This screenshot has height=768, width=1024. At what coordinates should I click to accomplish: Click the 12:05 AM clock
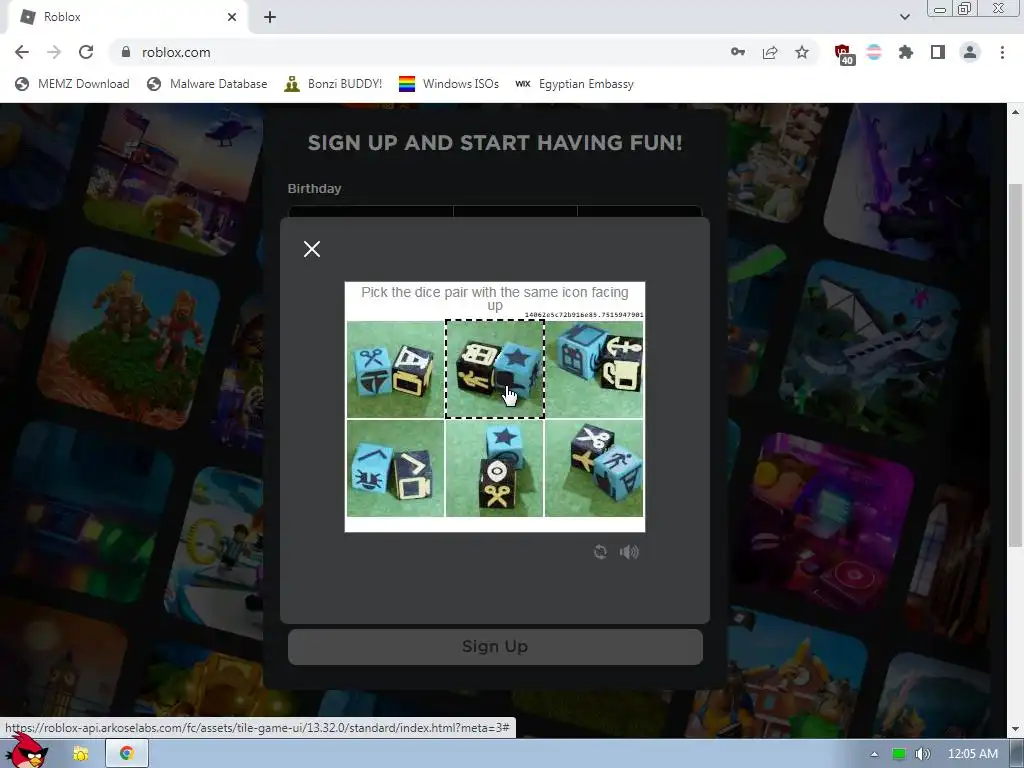pyautogui.click(x=972, y=754)
